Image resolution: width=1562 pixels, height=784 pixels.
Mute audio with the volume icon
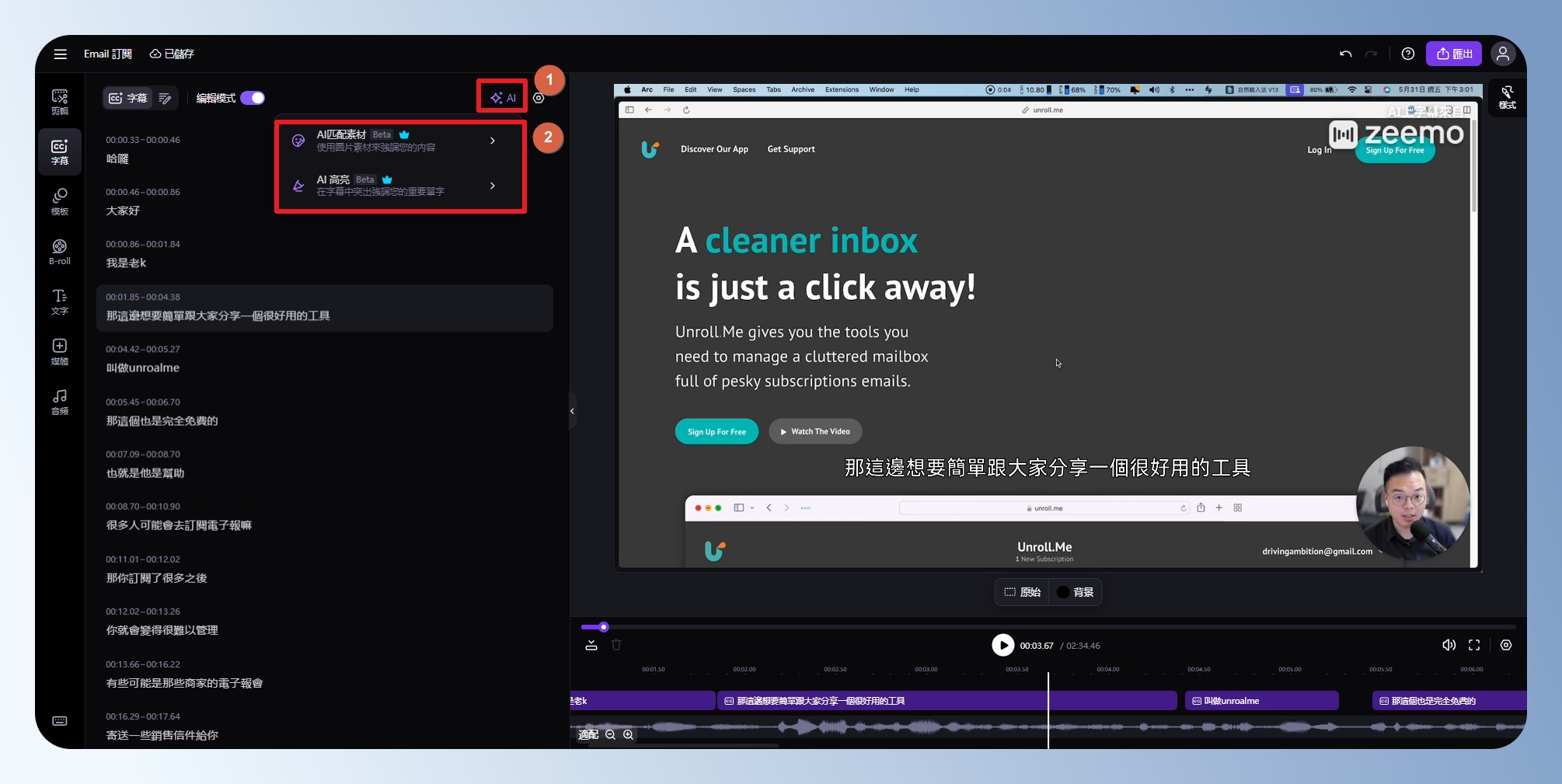(1449, 645)
